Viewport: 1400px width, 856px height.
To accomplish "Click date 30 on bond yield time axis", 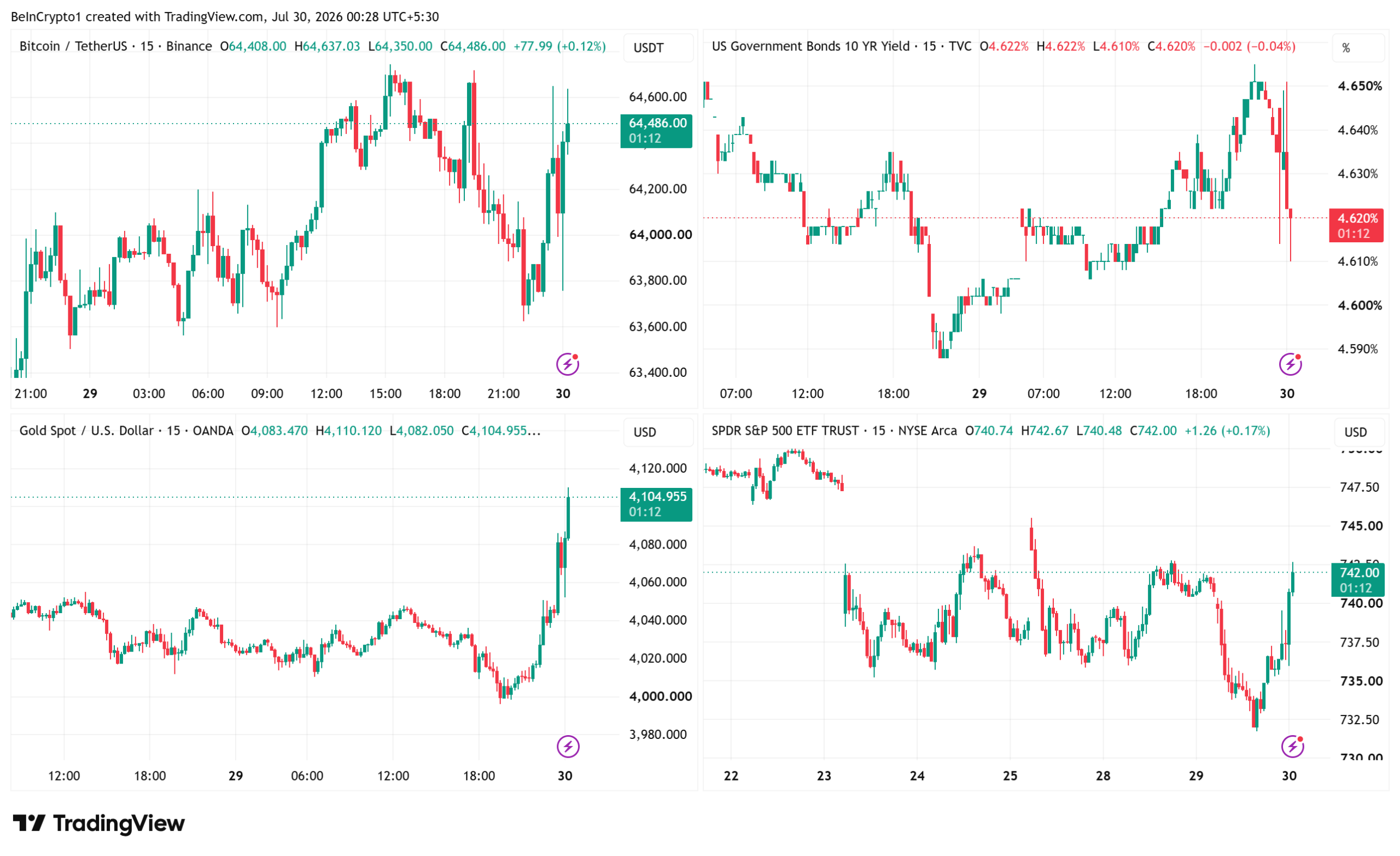I will pyautogui.click(x=1287, y=393).
